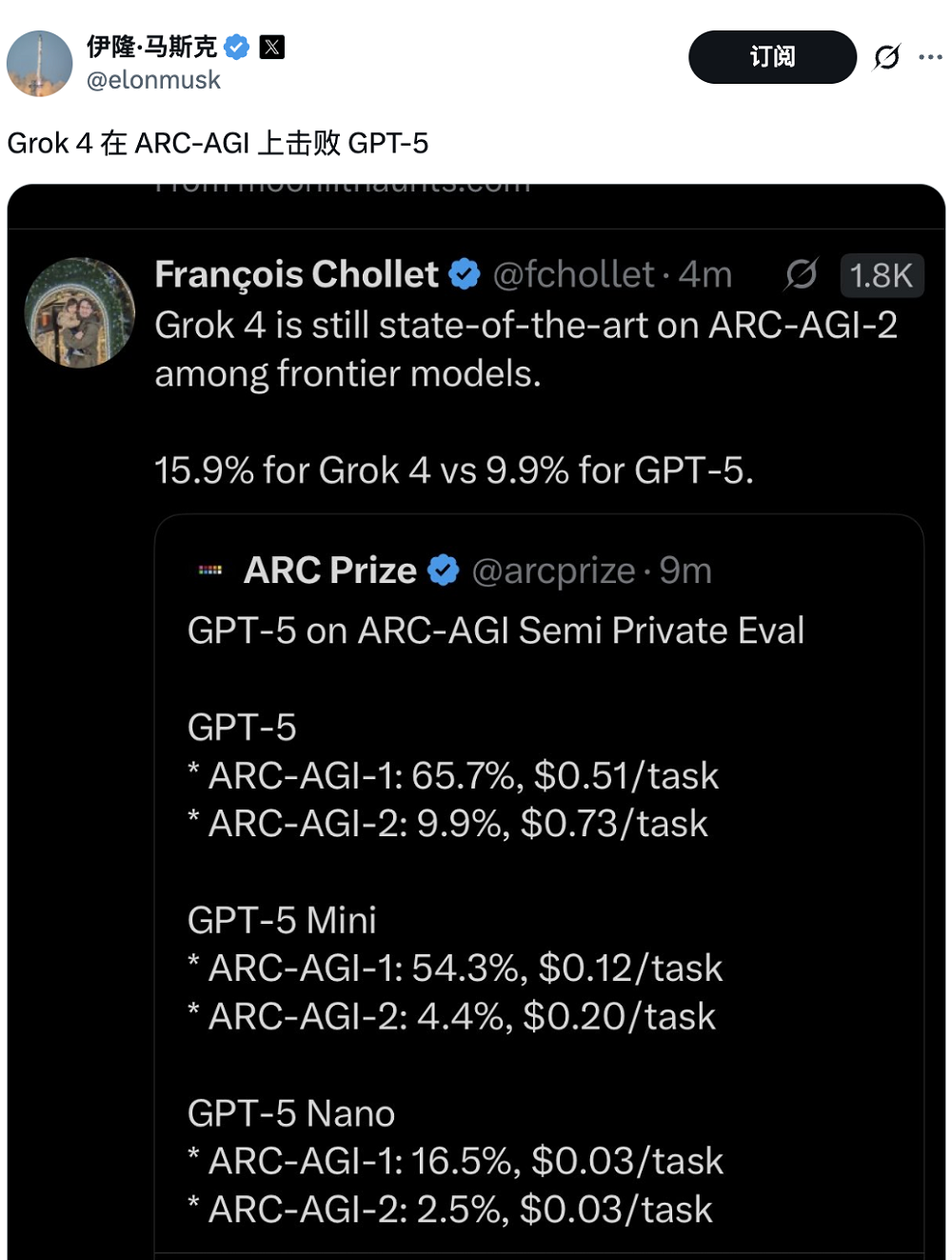The height and width of the screenshot is (1260, 952).
Task: Click the 4m timestamp on Chollet's tweet
Action: 705,274
